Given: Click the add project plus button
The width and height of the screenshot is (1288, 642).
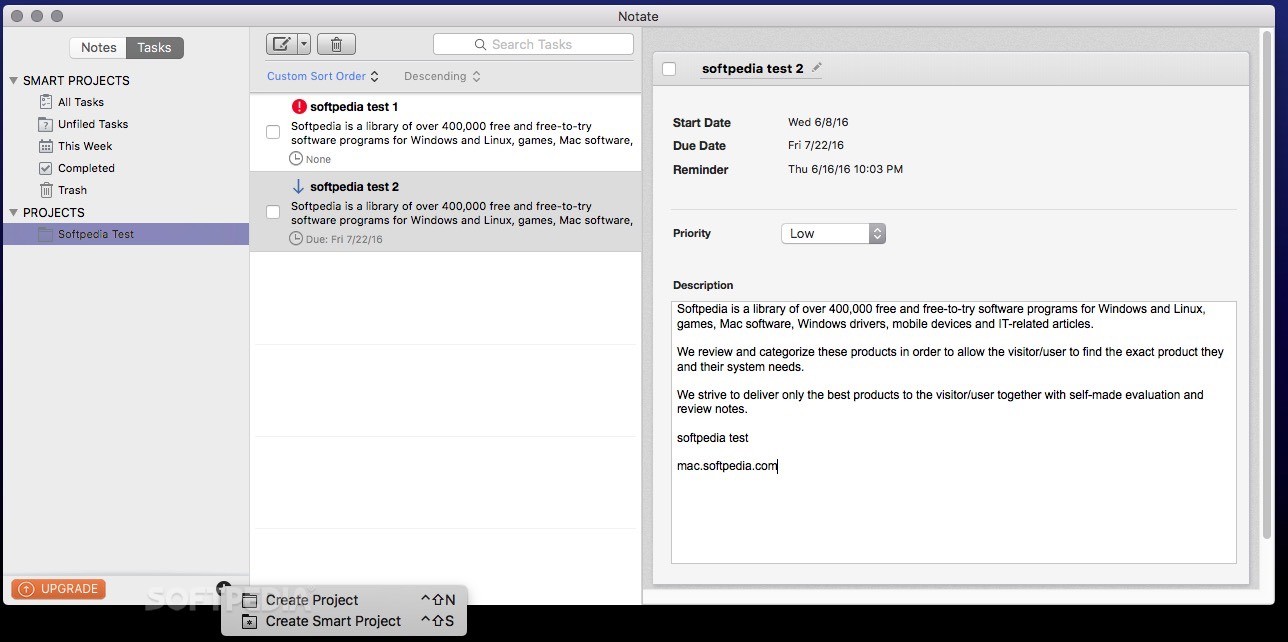Looking at the screenshot, I should [x=223, y=588].
